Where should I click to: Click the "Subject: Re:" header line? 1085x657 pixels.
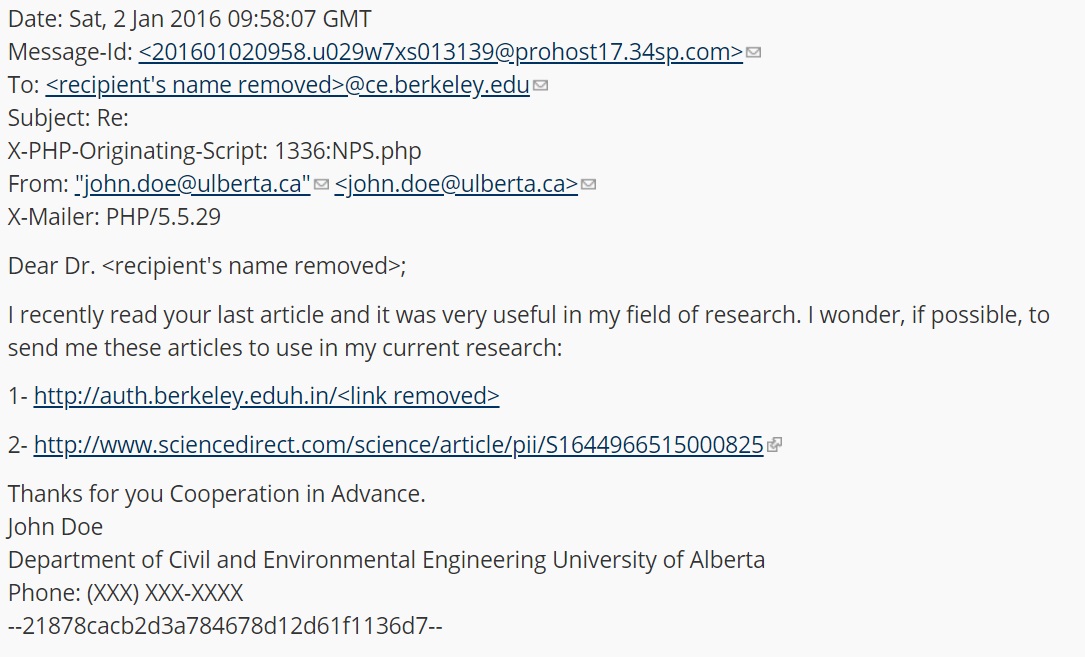pos(68,118)
